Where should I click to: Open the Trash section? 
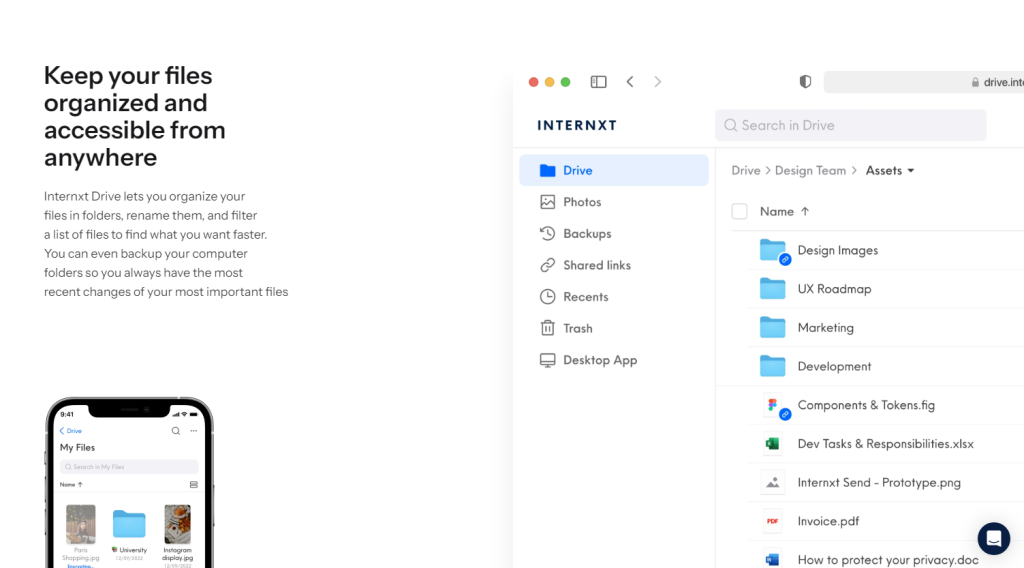[577, 328]
